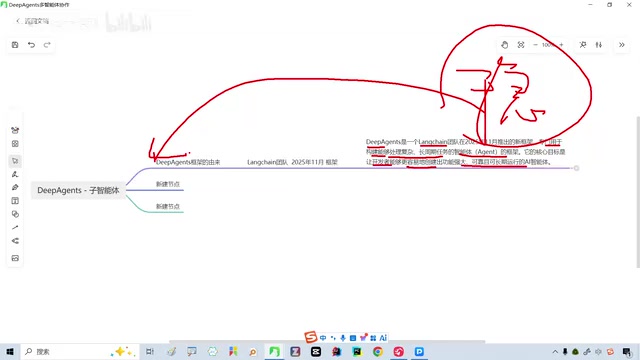The image size is (640, 360).
Task: Click the add-child circle at branch end
Action: coord(576,168)
